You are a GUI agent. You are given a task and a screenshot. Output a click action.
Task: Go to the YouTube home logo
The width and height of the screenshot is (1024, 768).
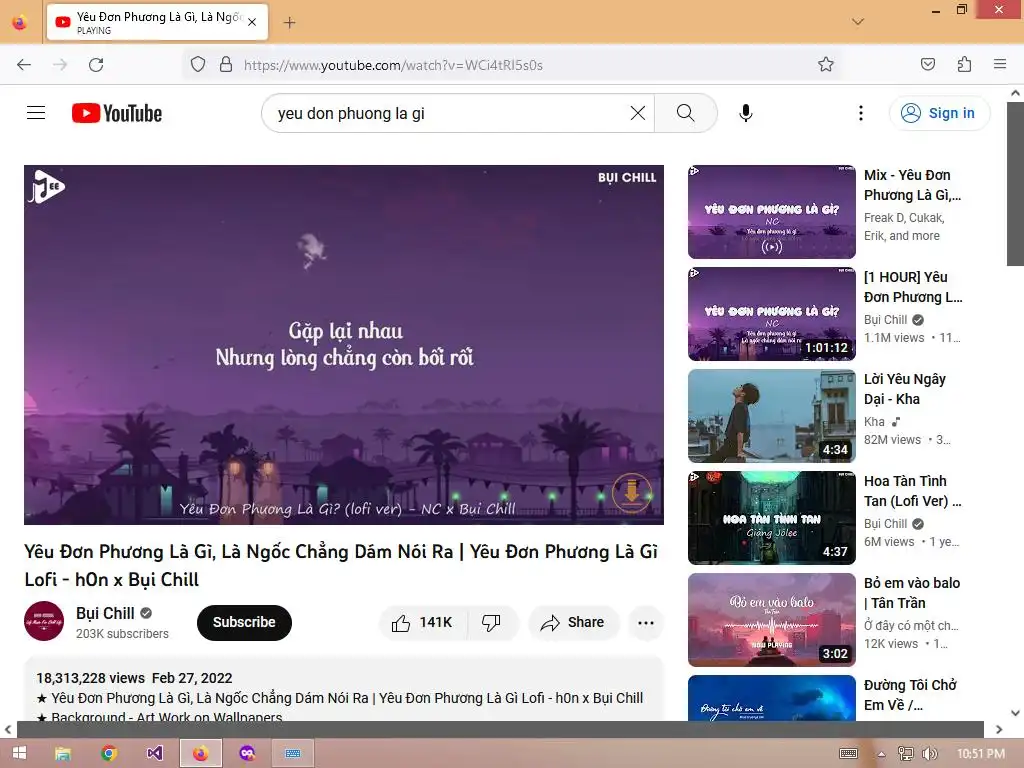[x=117, y=113]
